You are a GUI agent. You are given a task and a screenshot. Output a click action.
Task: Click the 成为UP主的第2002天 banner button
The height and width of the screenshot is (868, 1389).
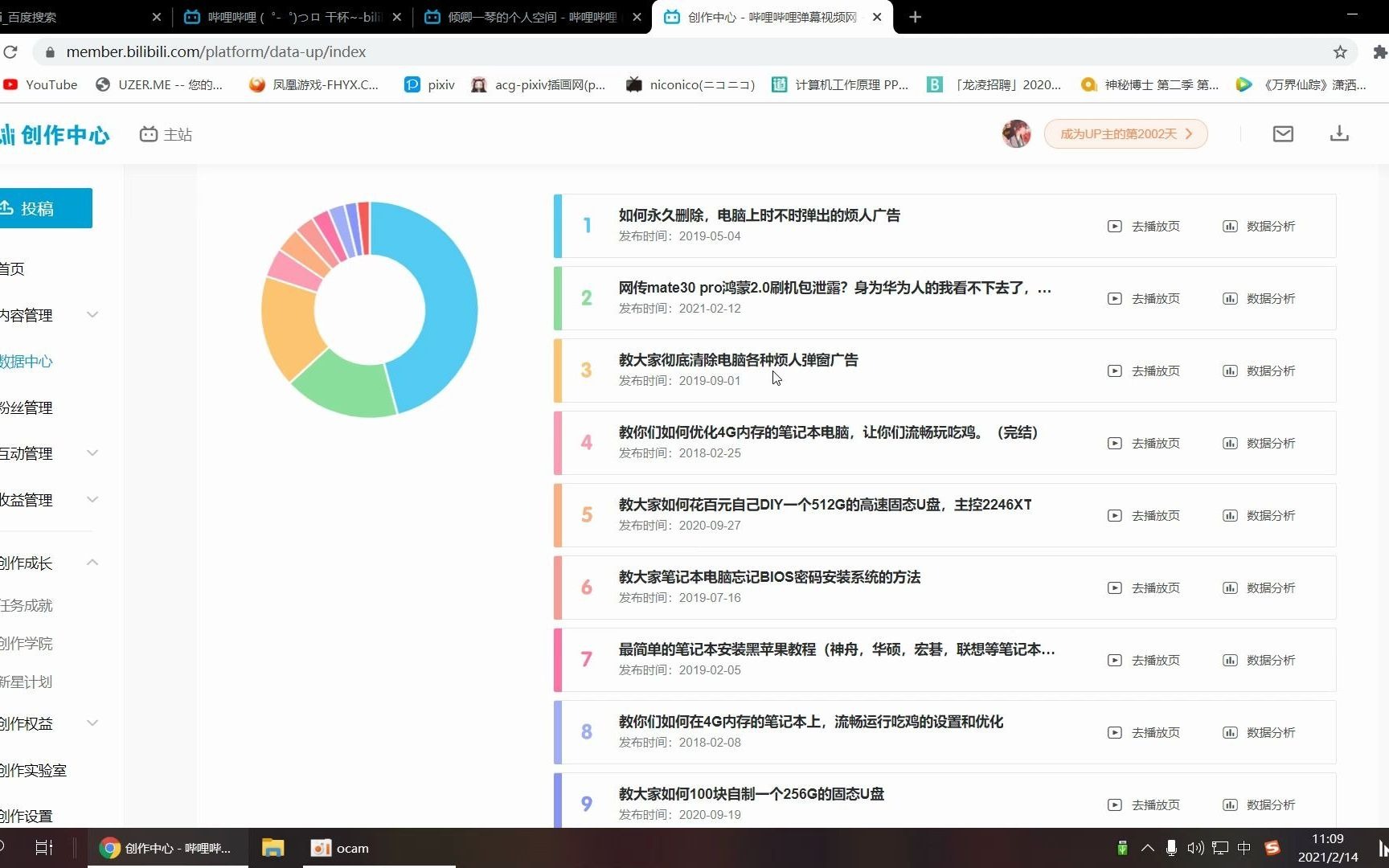click(x=1125, y=133)
